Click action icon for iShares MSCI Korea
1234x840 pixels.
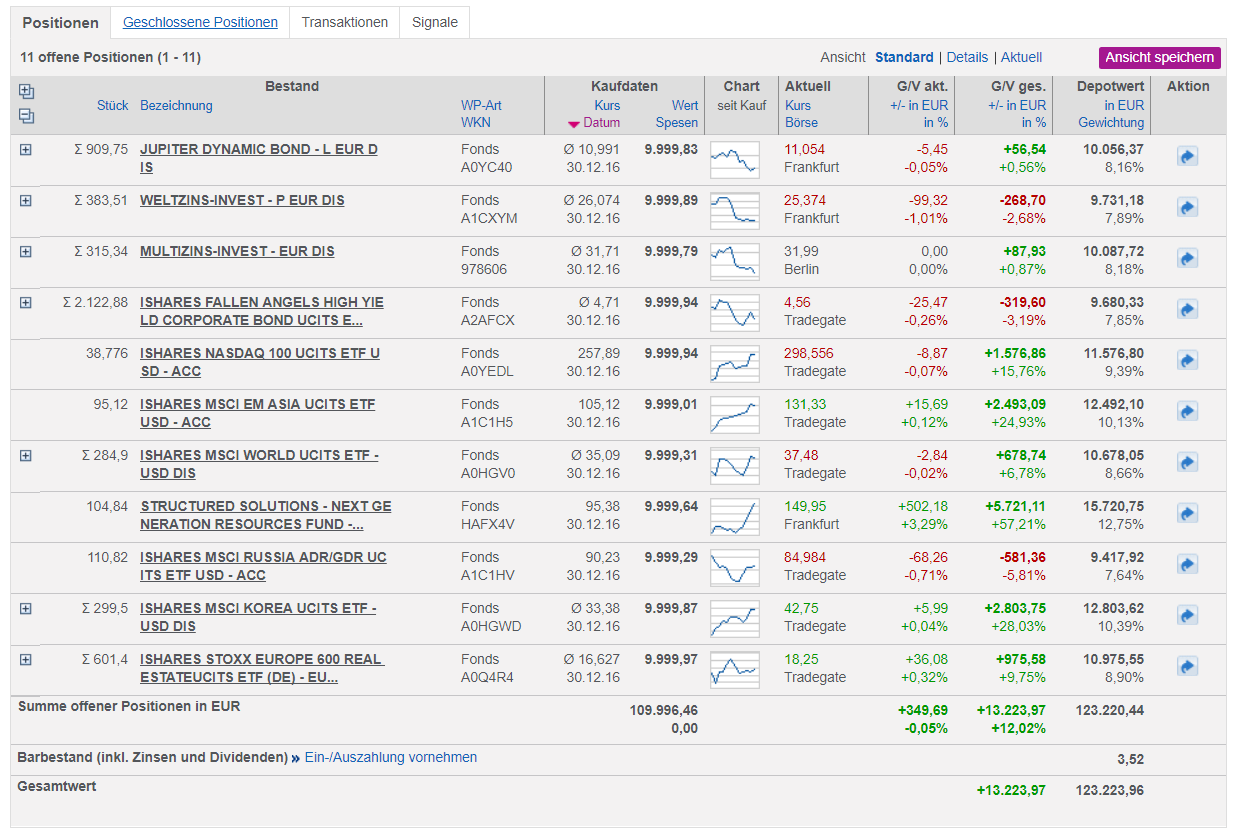coord(1187,616)
